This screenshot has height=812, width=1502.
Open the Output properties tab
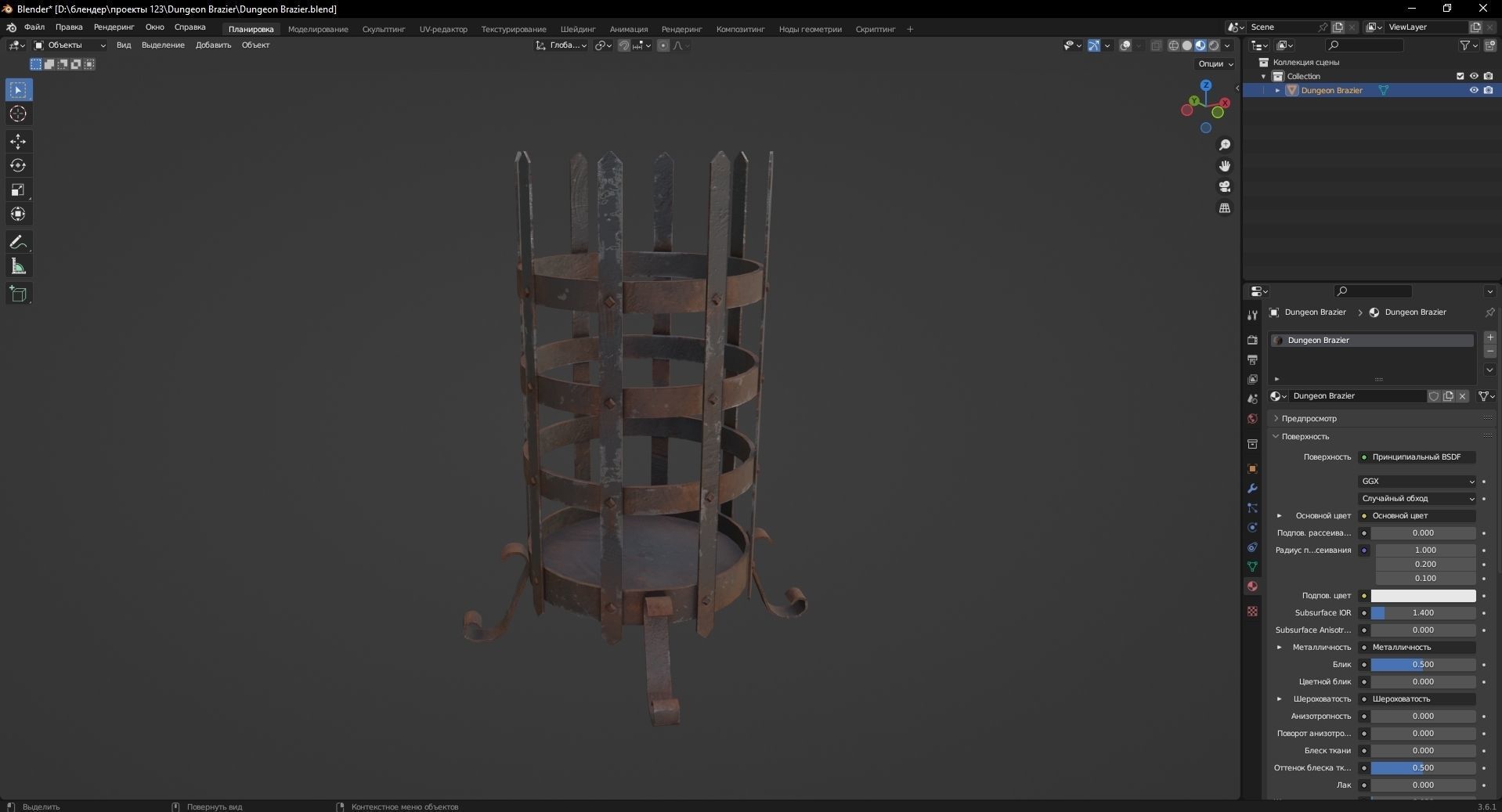tap(1252, 359)
